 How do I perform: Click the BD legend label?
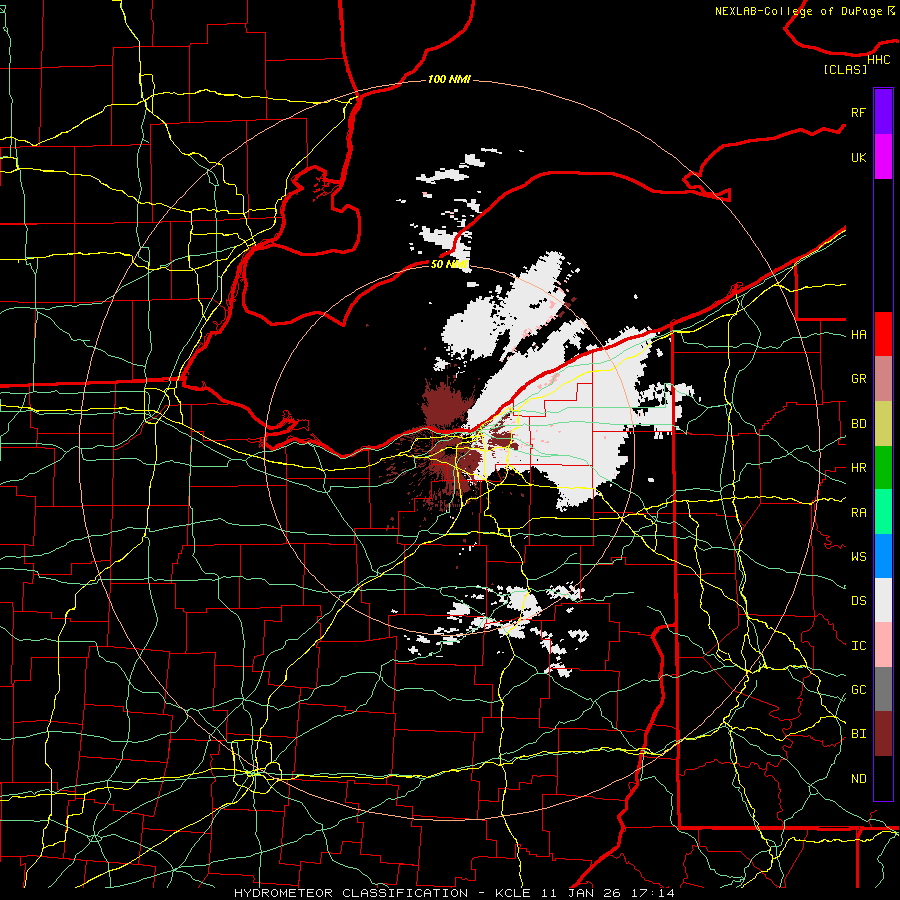[859, 424]
